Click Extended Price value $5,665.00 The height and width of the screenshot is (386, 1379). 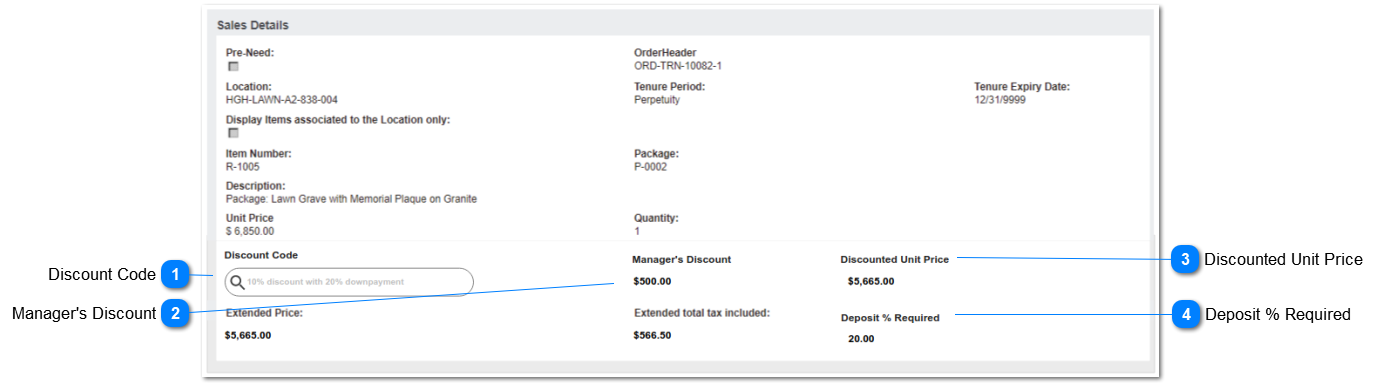[248, 335]
